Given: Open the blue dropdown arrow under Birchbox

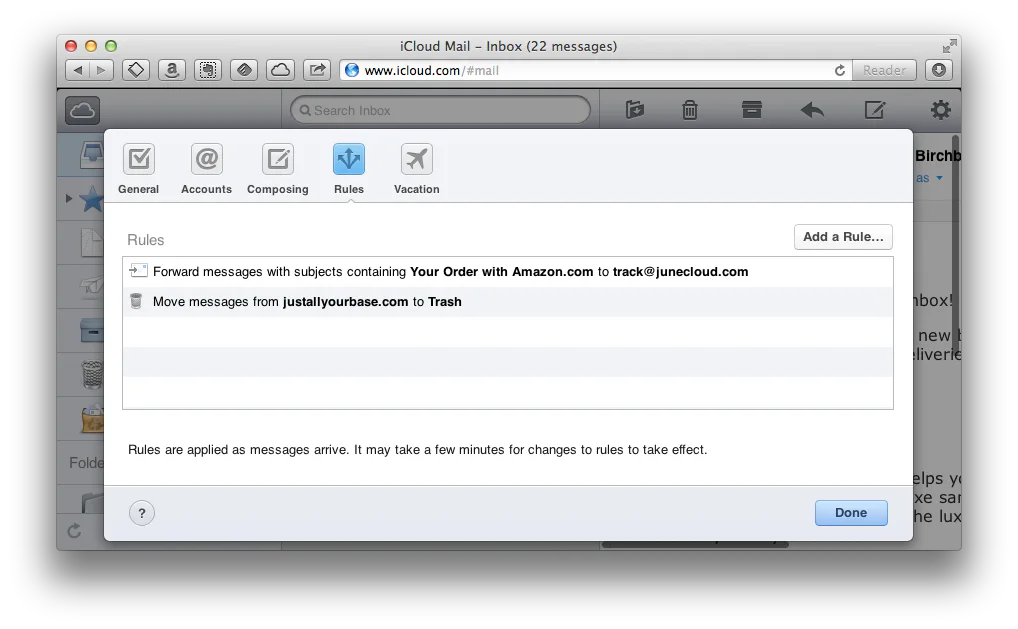Looking at the screenshot, I should point(939,178).
